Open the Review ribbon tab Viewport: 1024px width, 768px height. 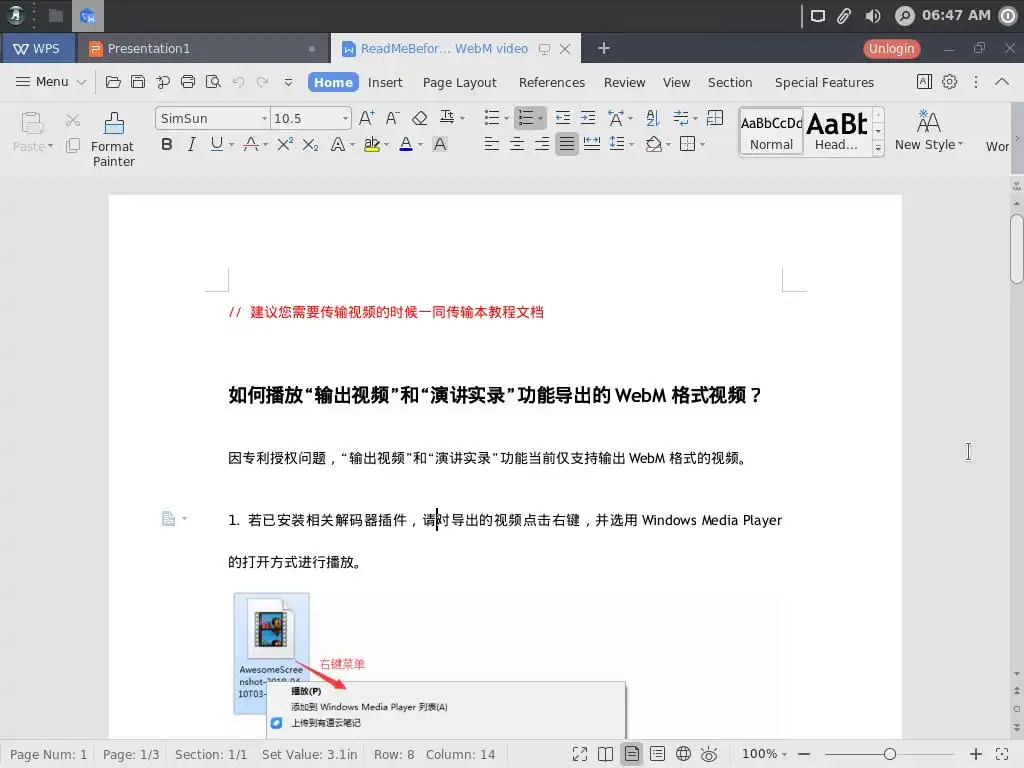pos(624,82)
